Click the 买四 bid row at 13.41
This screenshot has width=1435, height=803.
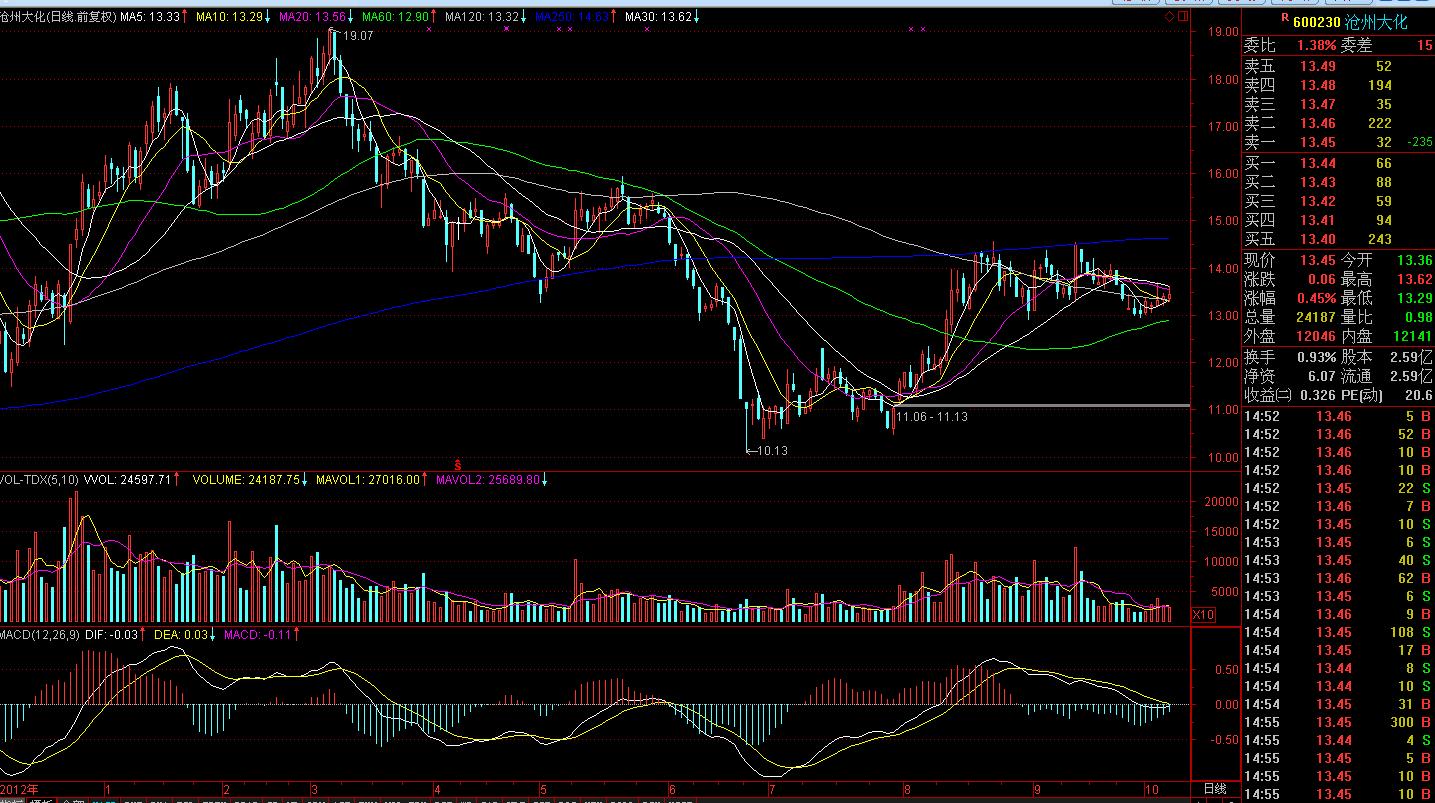click(1338, 220)
